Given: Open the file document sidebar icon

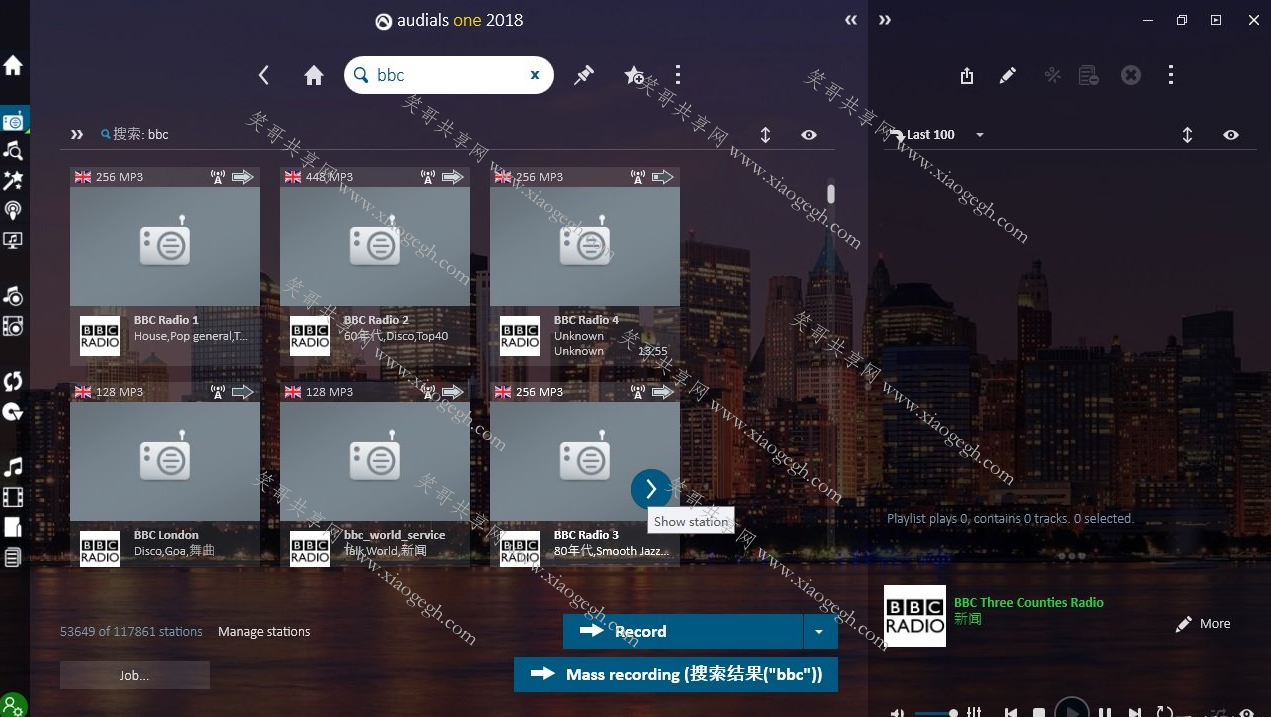Looking at the screenshot, I should pyautogui.click(x=13, y=527).
